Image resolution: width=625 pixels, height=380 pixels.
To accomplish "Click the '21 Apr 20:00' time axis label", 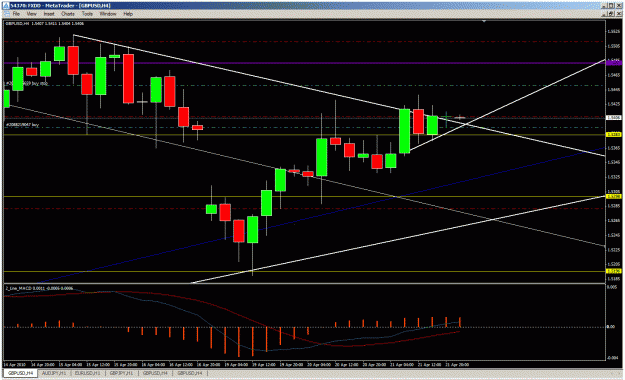I will [457, 364].
